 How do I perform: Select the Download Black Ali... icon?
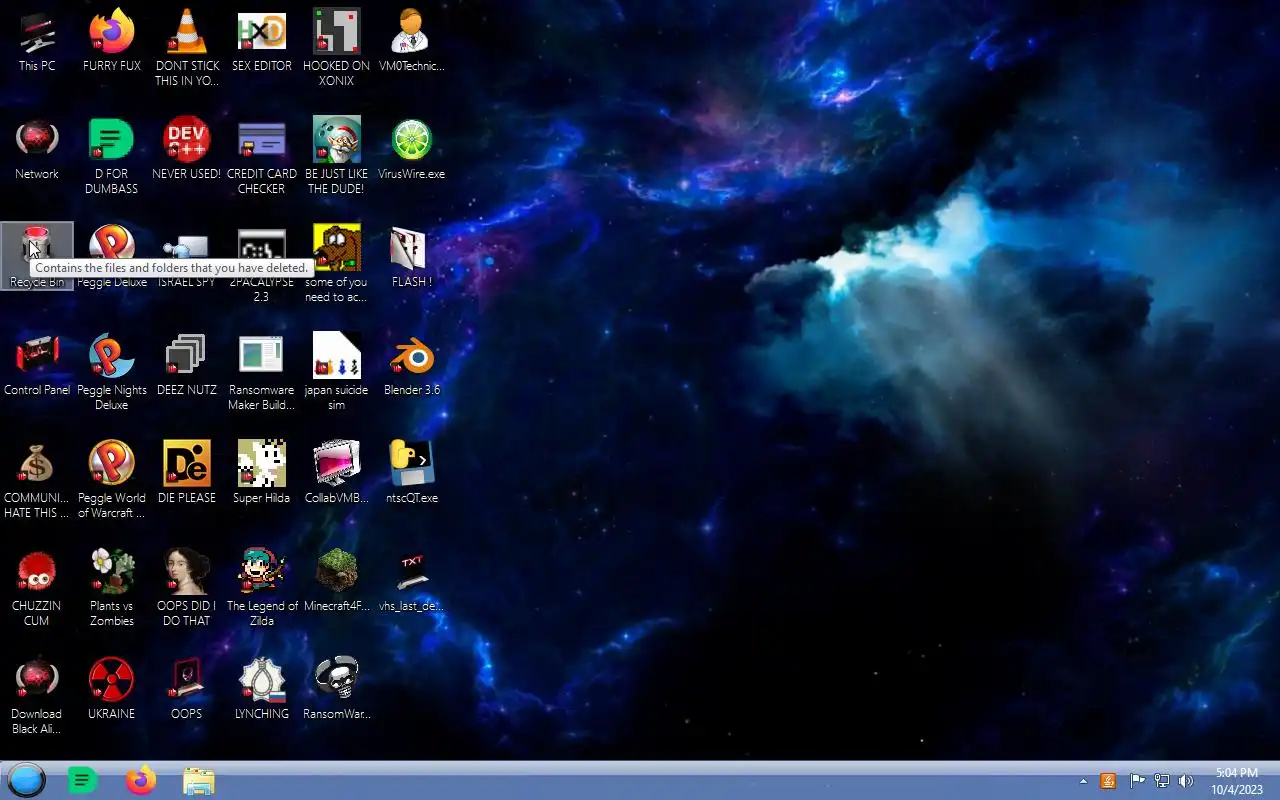pos(37,696)
